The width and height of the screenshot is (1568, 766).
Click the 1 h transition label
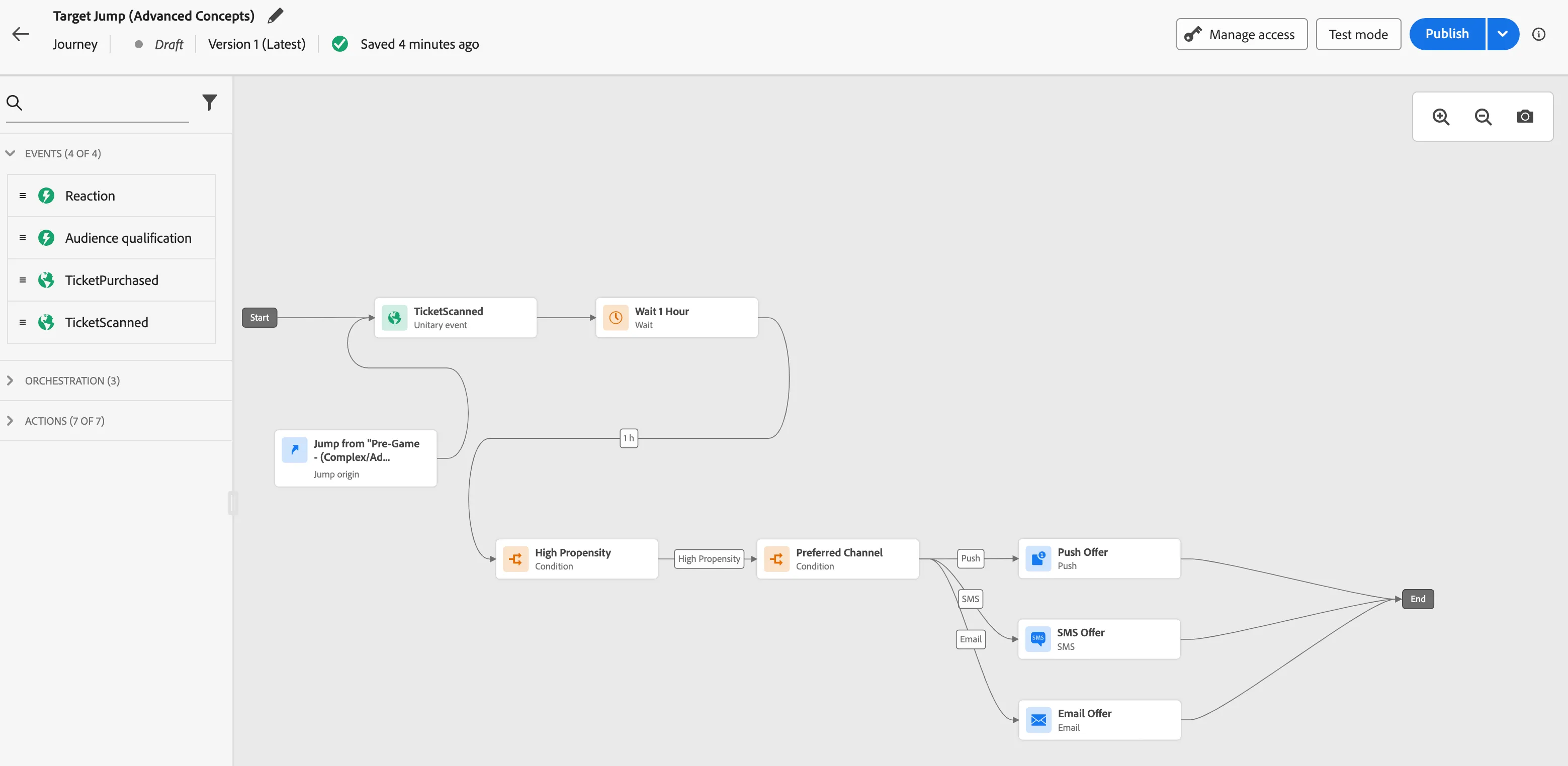click(x=629, y=438)
